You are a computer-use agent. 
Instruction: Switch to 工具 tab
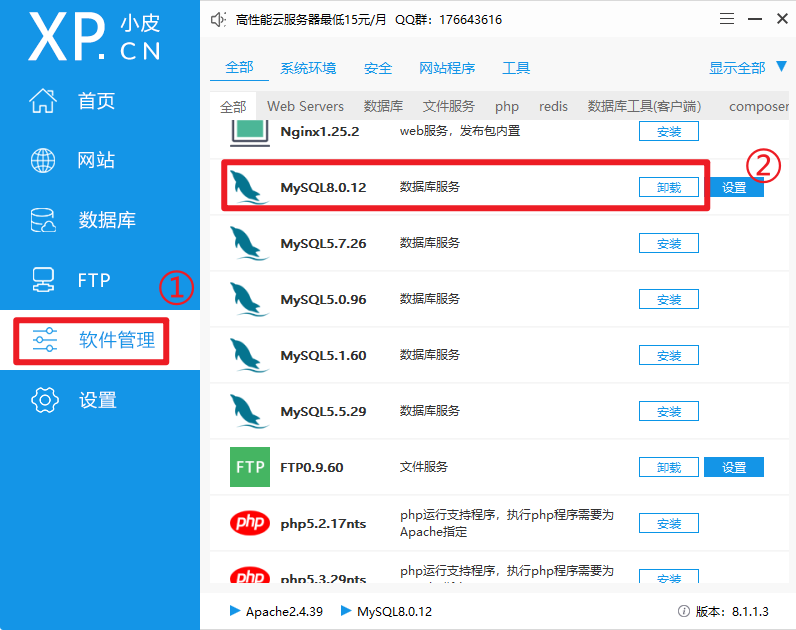click(x=516, y=68)
